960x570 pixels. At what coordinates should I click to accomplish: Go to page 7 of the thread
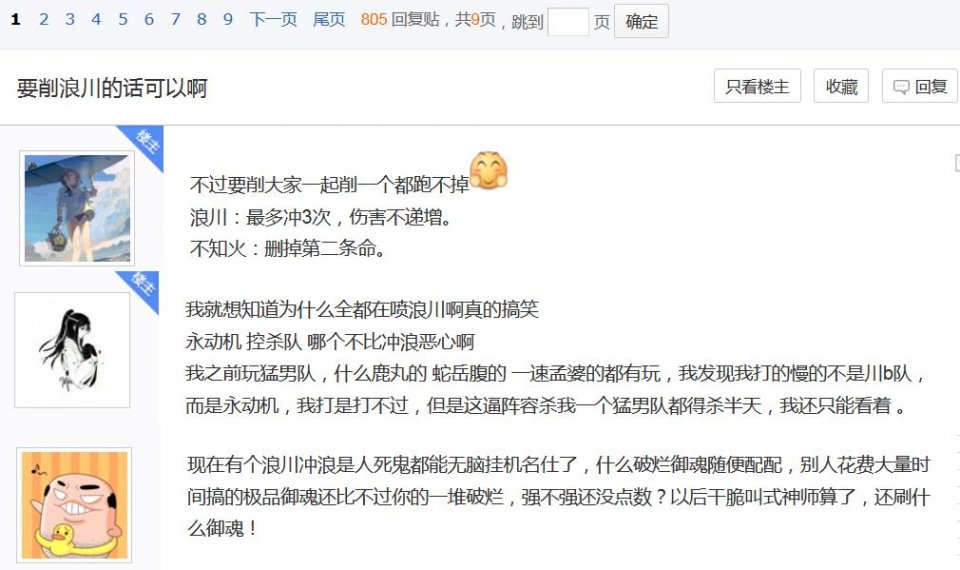coord(175,20)
